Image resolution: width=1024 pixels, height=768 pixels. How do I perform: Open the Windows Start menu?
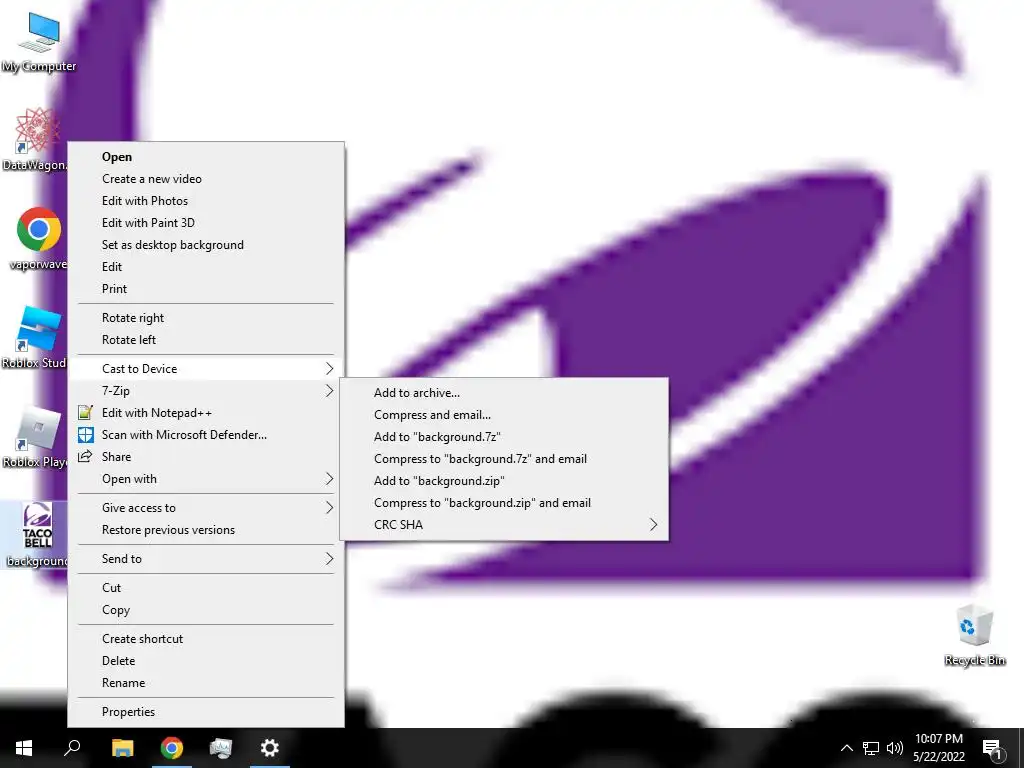click(24, 748)
